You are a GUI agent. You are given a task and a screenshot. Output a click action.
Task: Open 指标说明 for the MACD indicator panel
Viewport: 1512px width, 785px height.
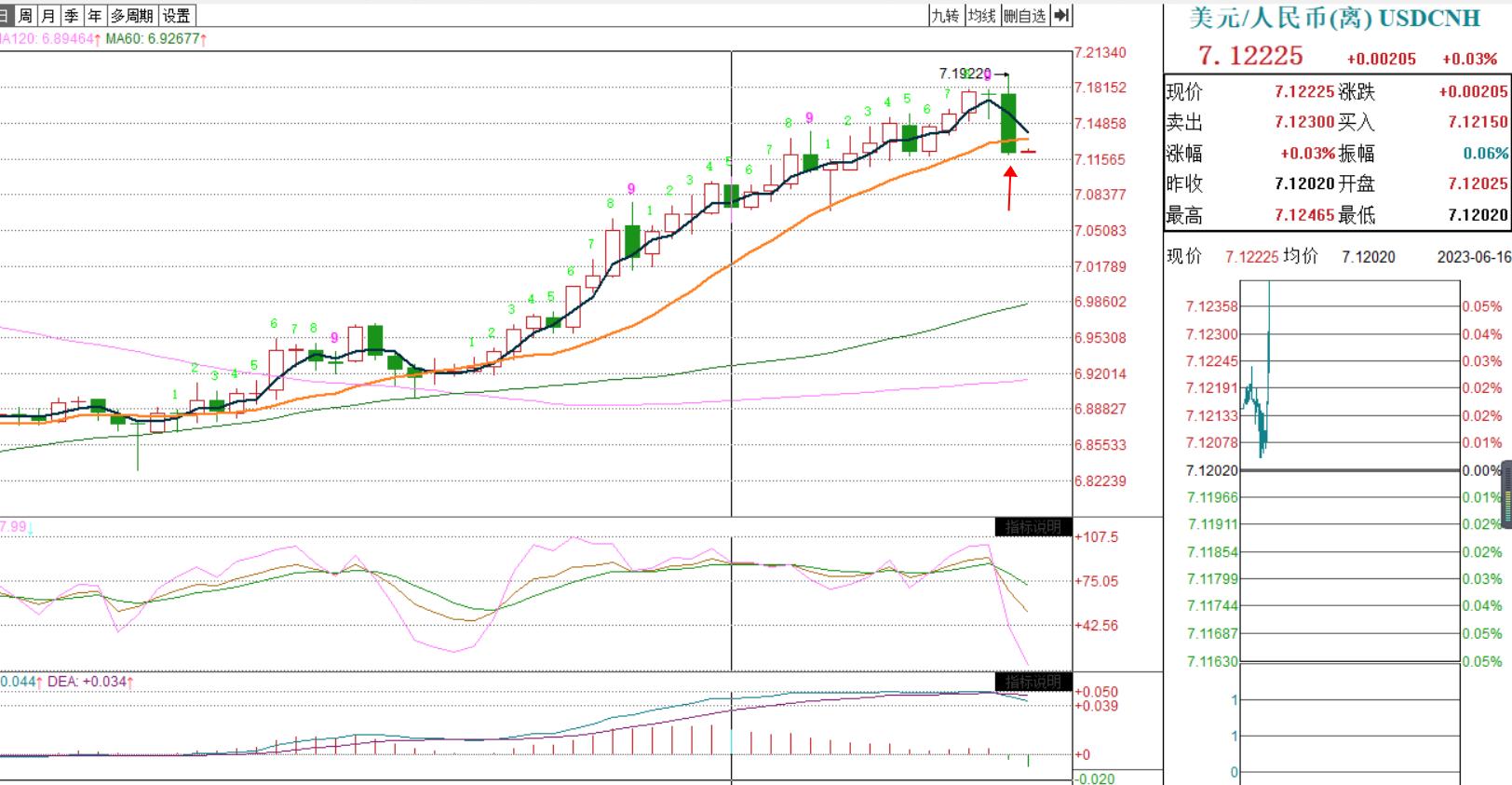(x=1033, y=682)
